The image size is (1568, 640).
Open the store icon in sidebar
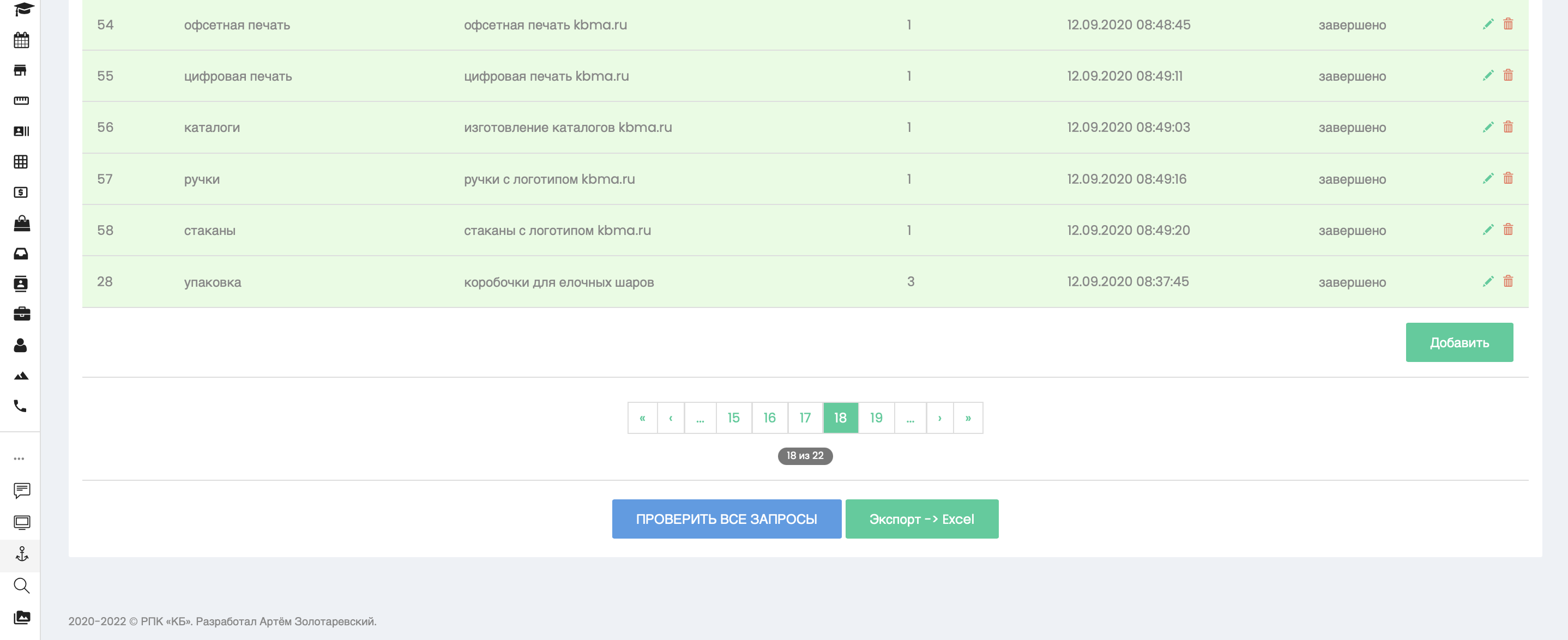coord(20,70)
